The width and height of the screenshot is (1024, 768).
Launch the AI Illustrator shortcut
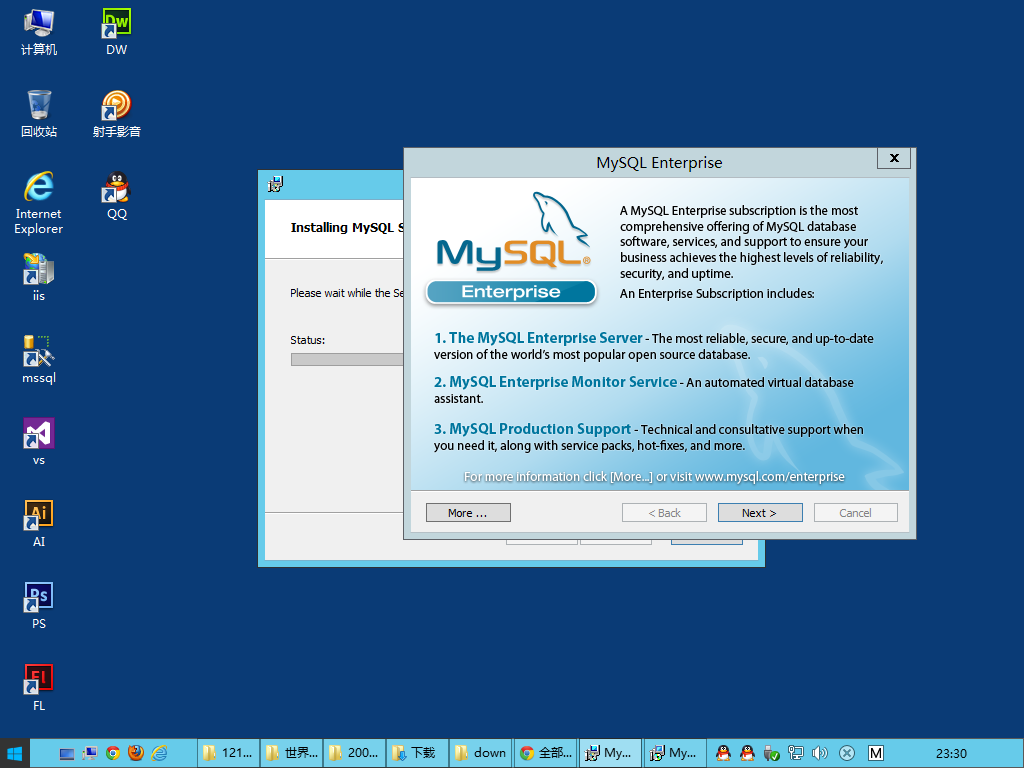(x=39, y=524)
